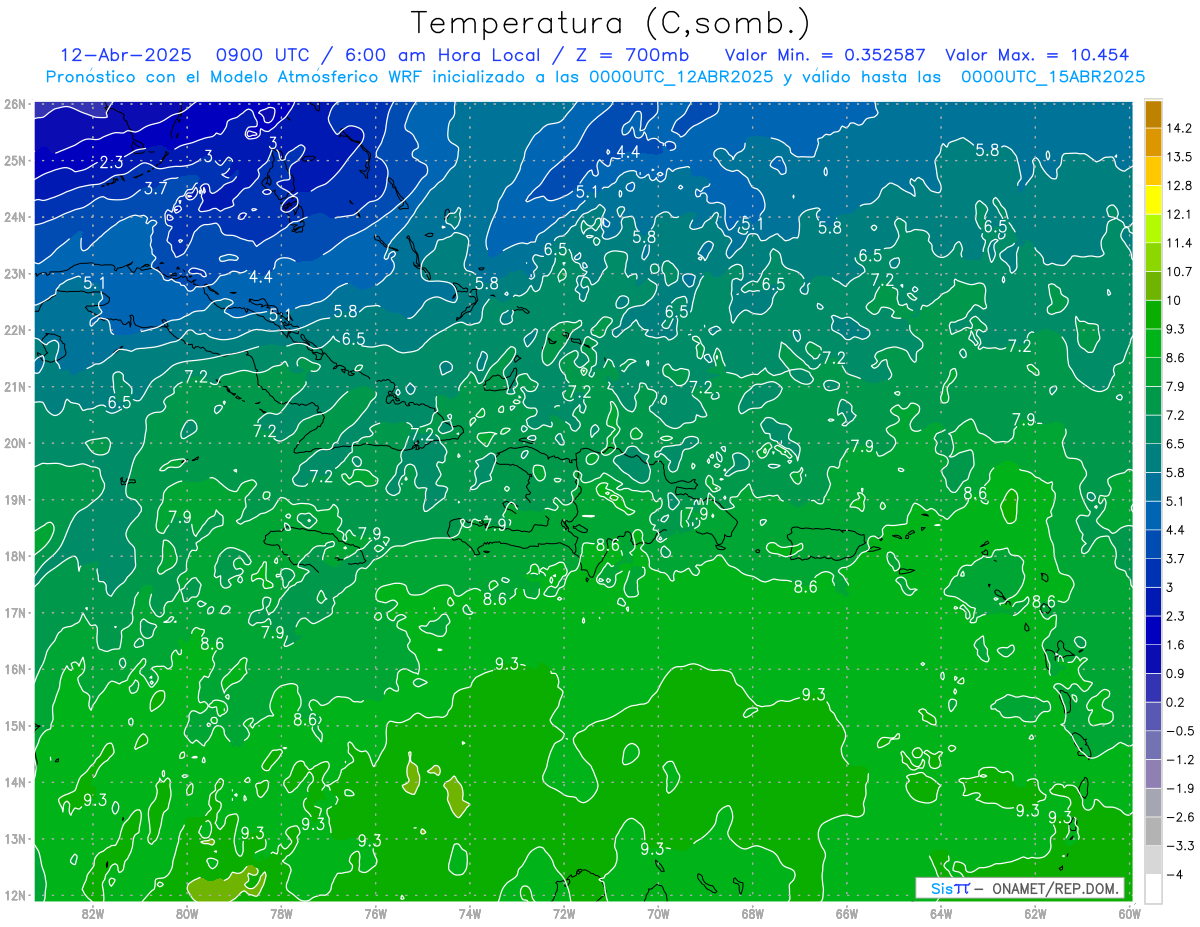Click the '-0.5' color scale label
This screenshot has width=1200, height=927.
(x=1179, y=731)
